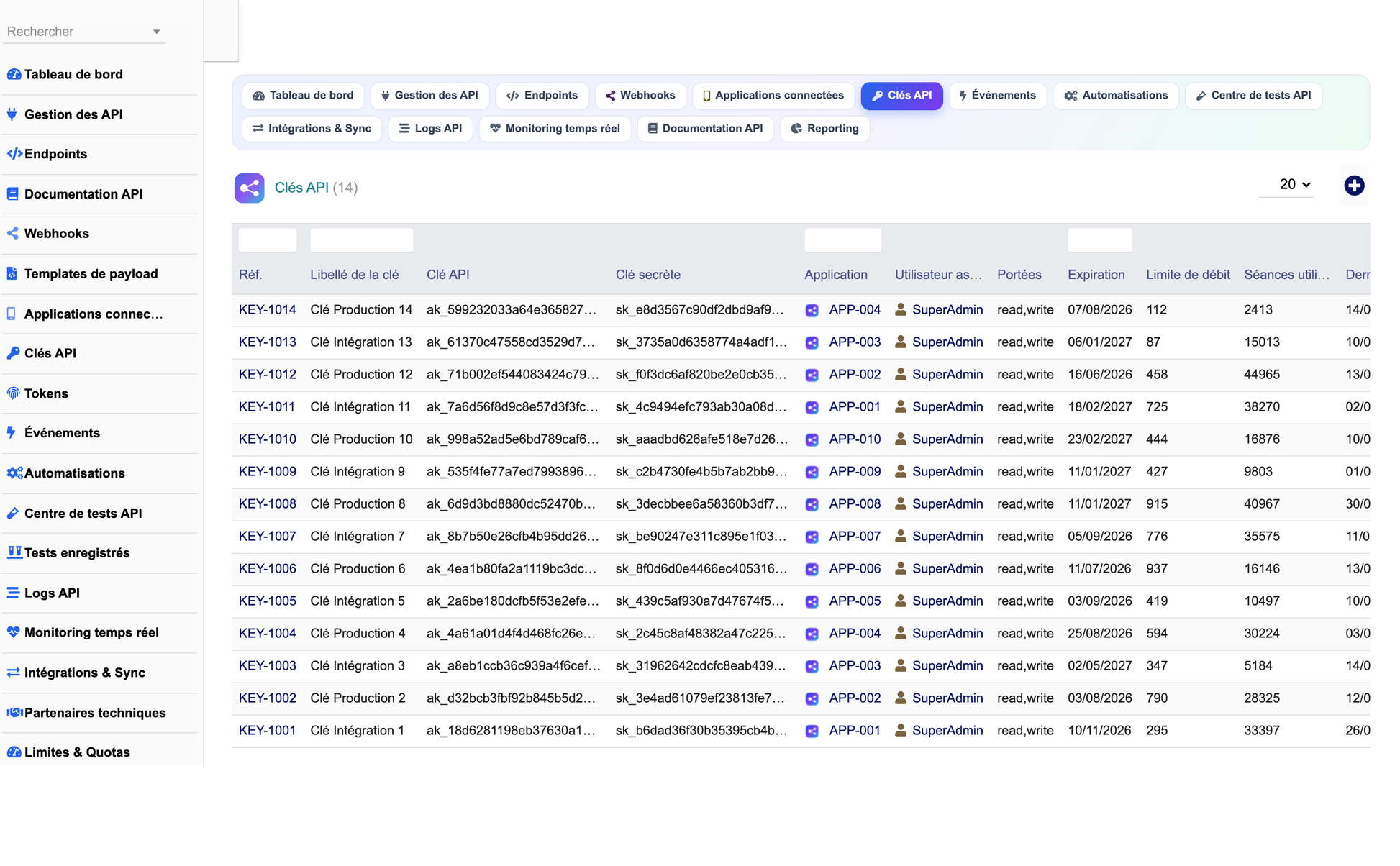Click the session count 44965
This screenshot has height=866, width=1400.
pyautogui.click(x=1261, y=375)
